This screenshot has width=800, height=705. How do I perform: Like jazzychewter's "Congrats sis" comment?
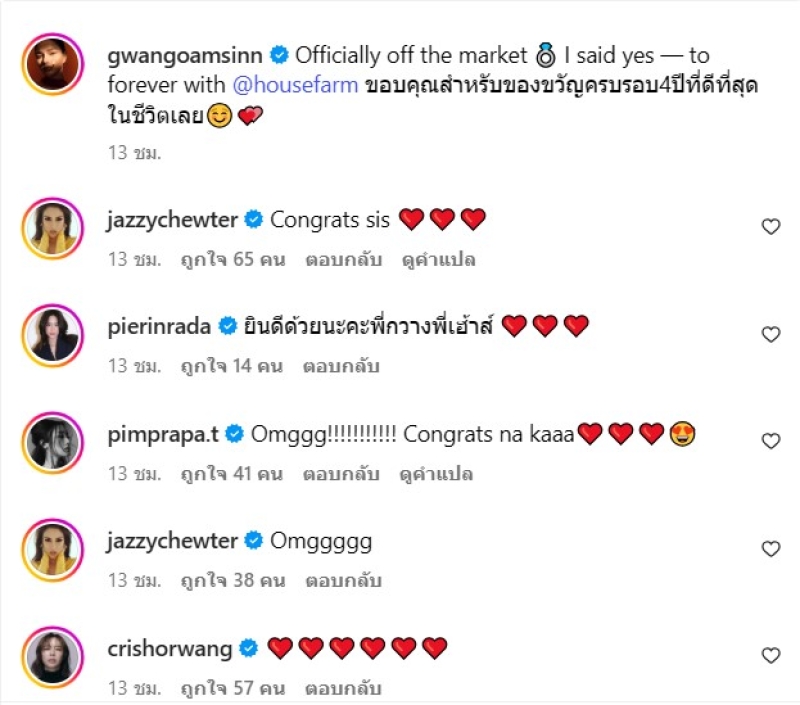tap(770, 227)
